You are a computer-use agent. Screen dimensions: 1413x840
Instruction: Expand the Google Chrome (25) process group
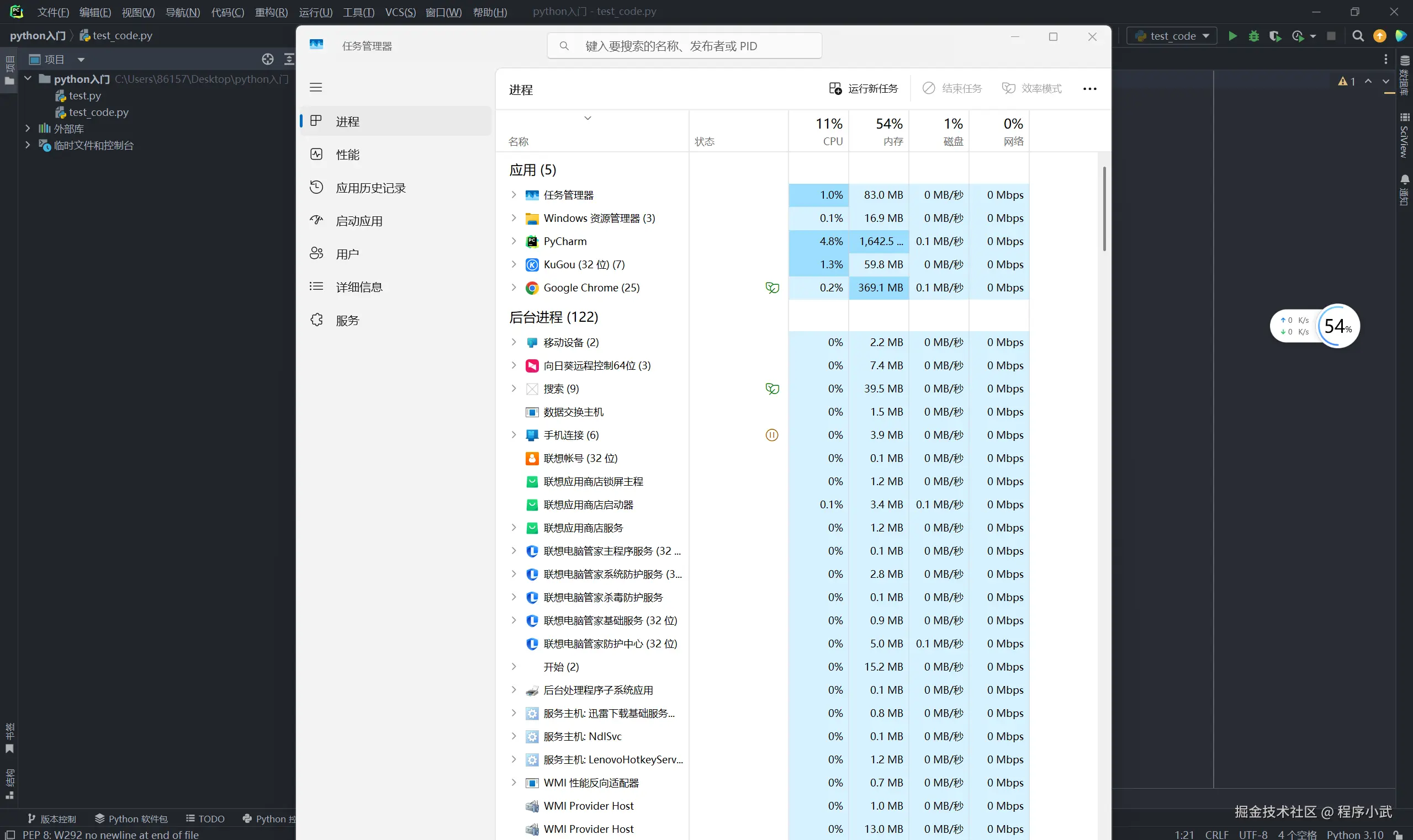[514, 288]
